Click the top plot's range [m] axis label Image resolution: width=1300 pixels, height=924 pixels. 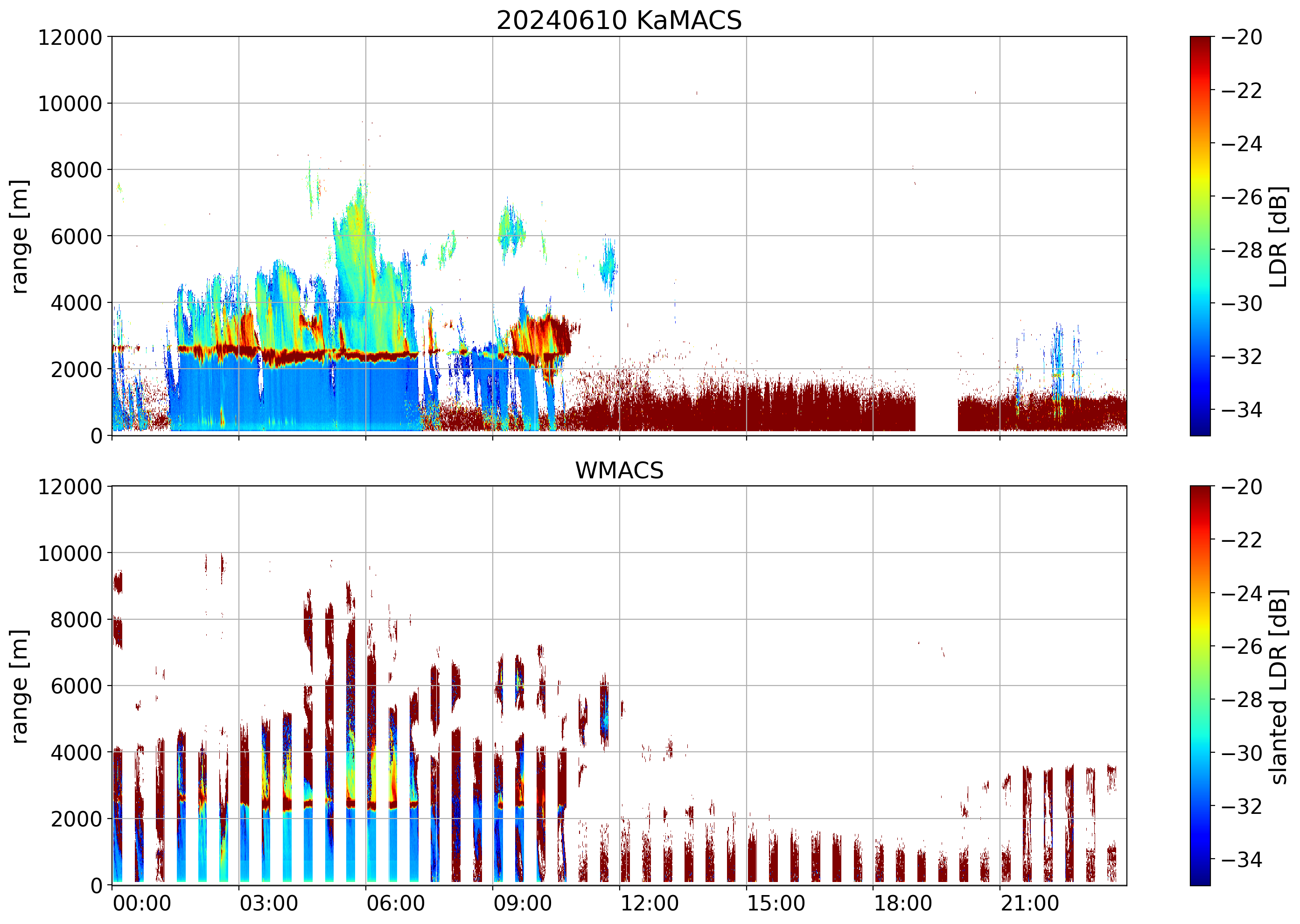[x=19, y=237]
